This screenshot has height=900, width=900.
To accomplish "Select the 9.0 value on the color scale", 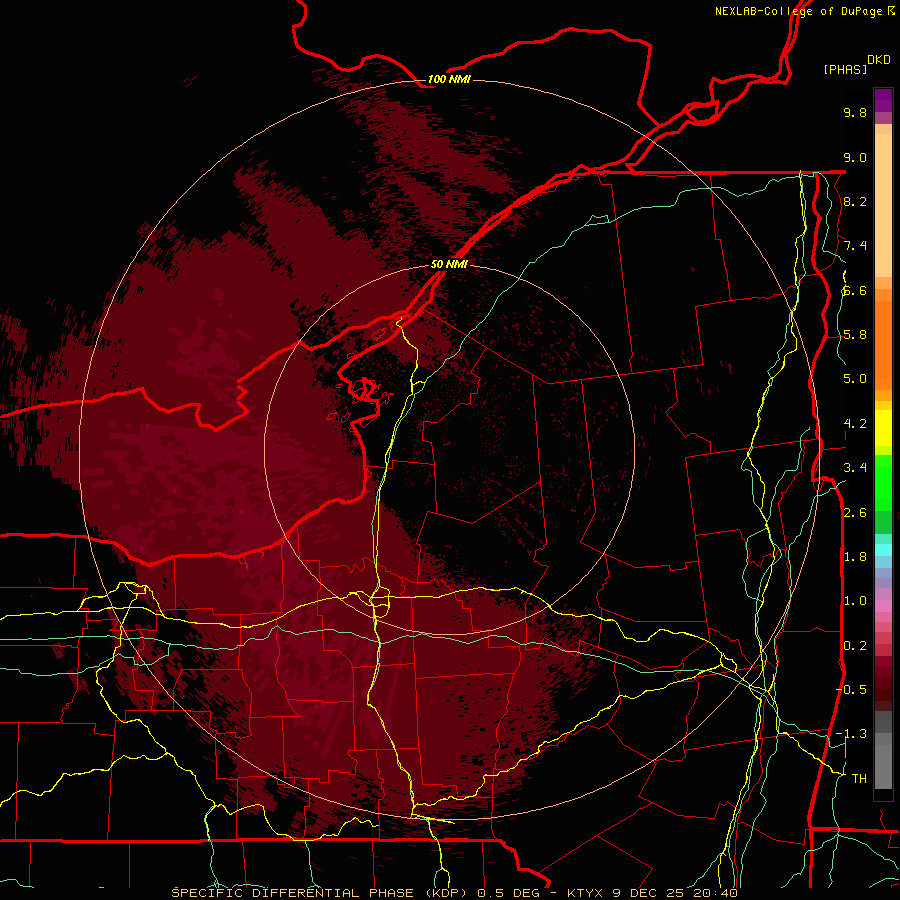I will click(x=855, y=157).
